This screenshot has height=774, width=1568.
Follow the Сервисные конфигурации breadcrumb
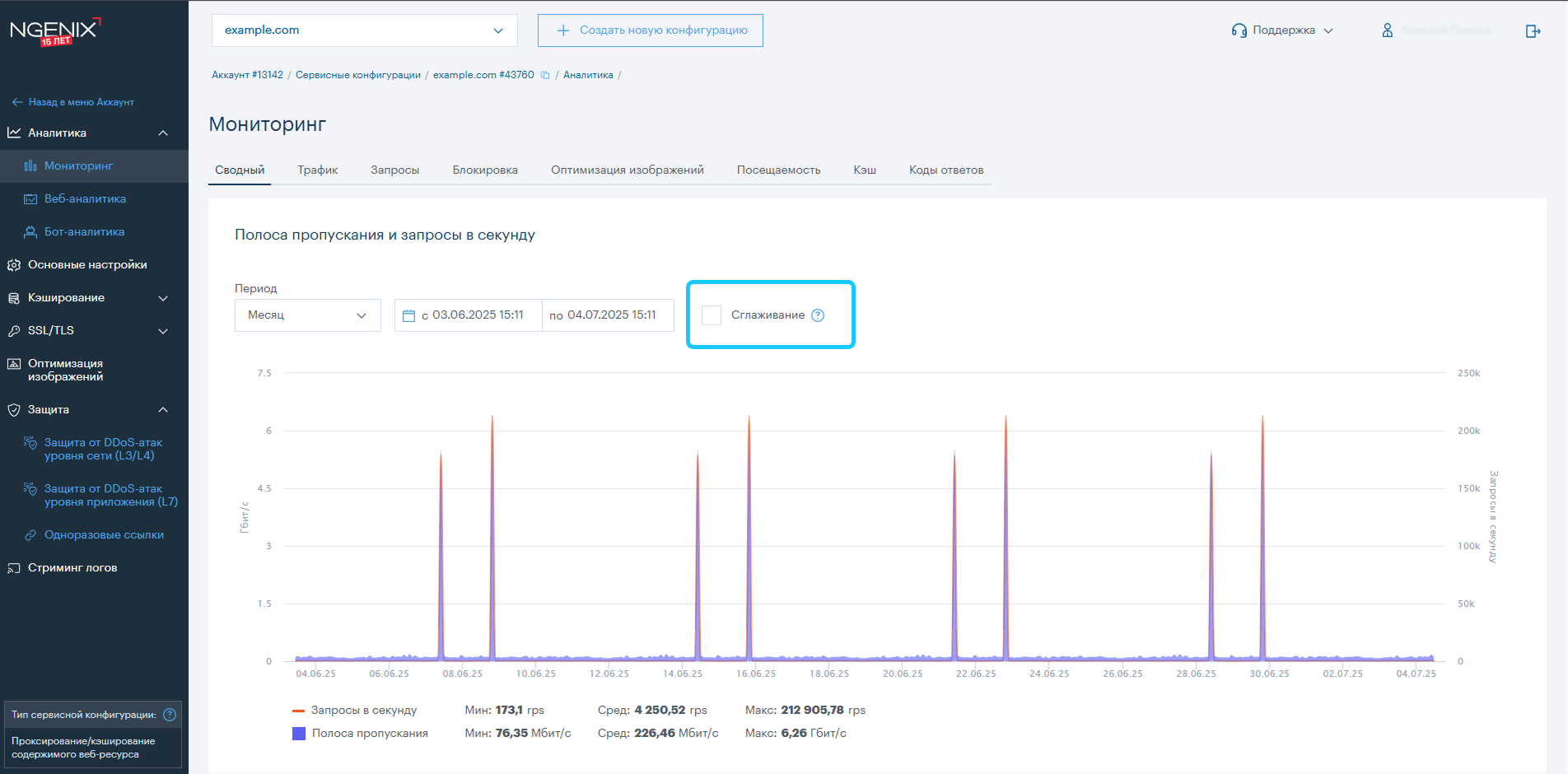point(358,75)
